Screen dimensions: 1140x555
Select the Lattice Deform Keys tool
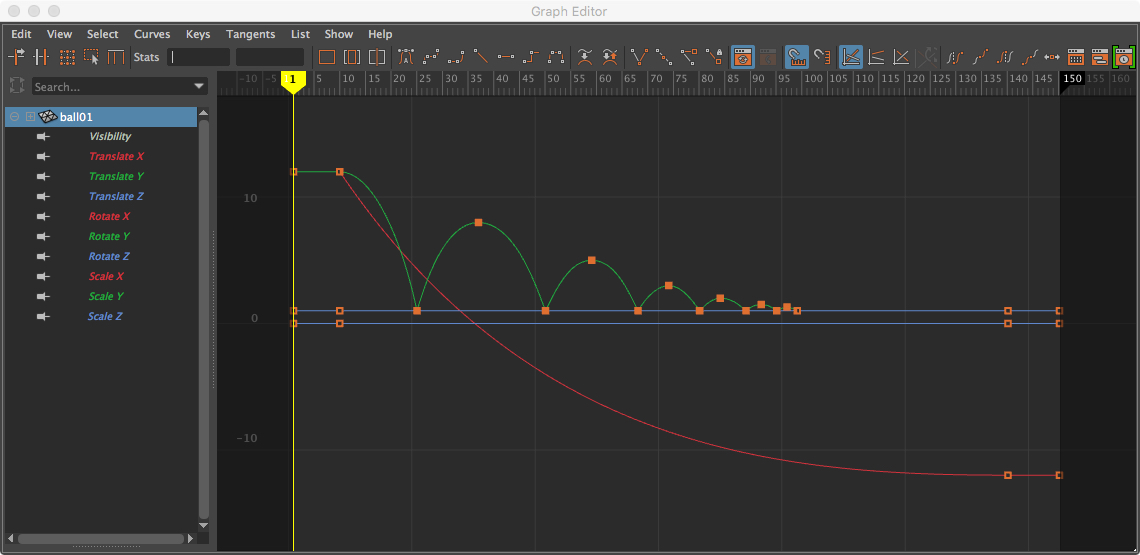(67, 57)
